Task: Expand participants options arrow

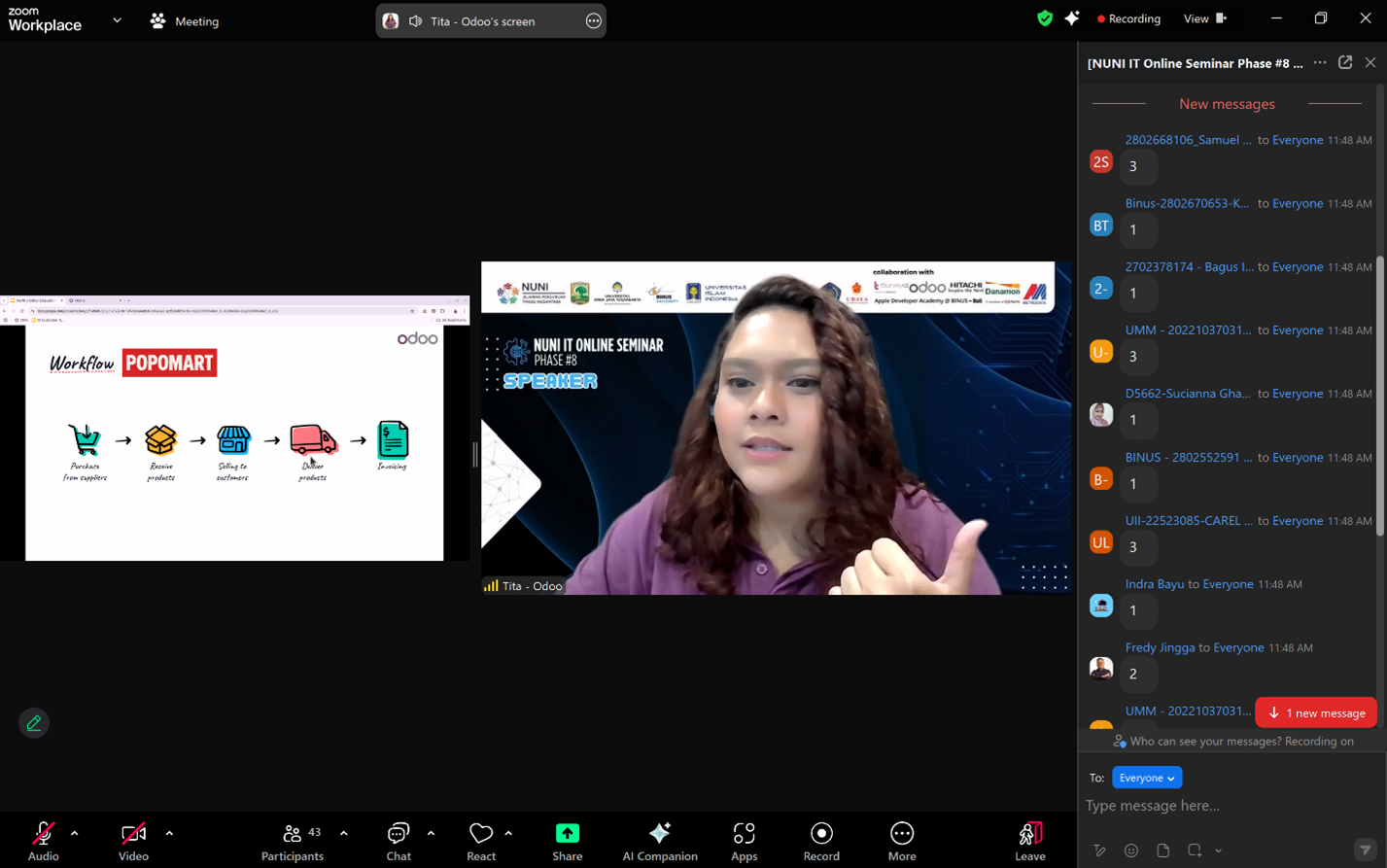Action: pyautogui.click(x=344, y=833)
